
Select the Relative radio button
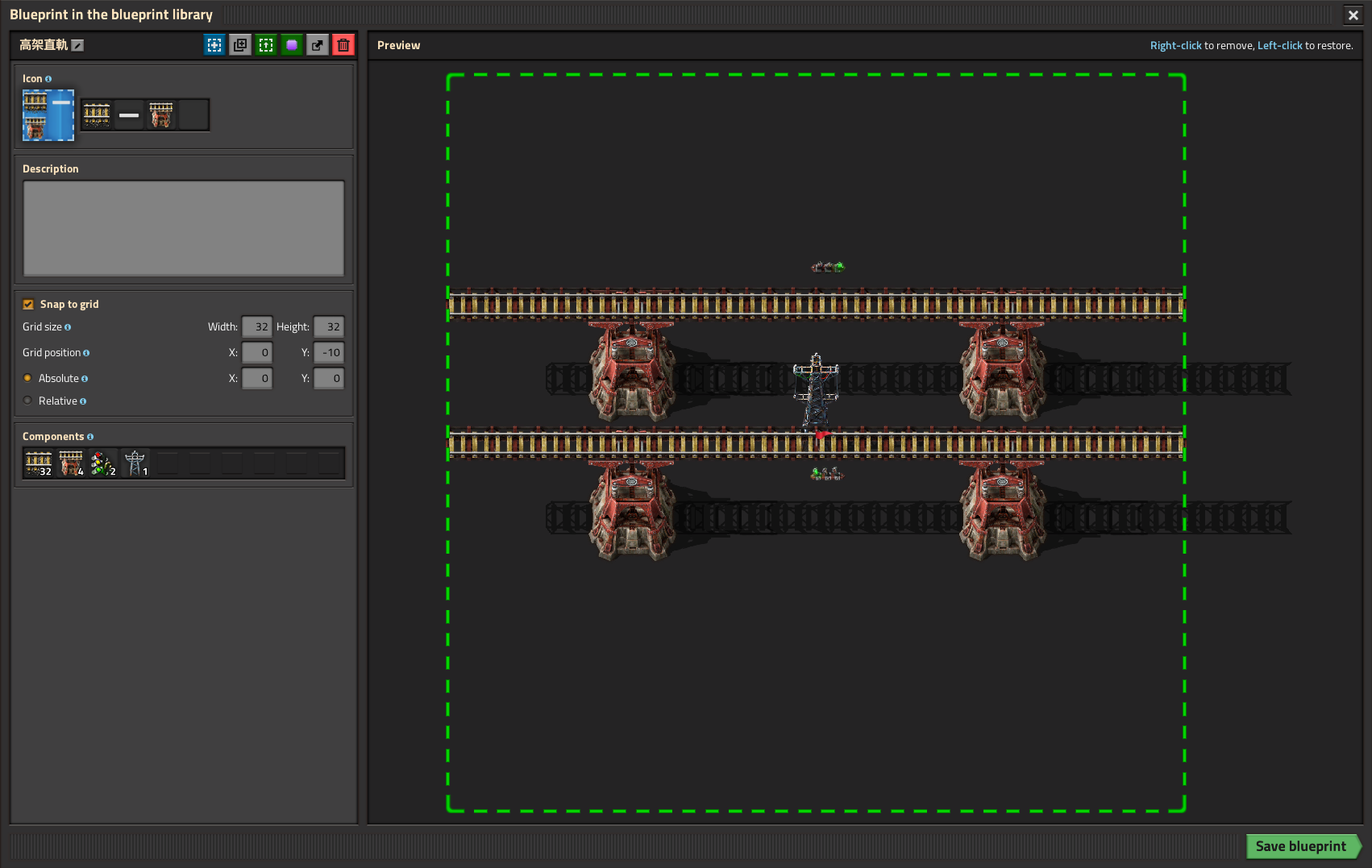tap(27, 401)
